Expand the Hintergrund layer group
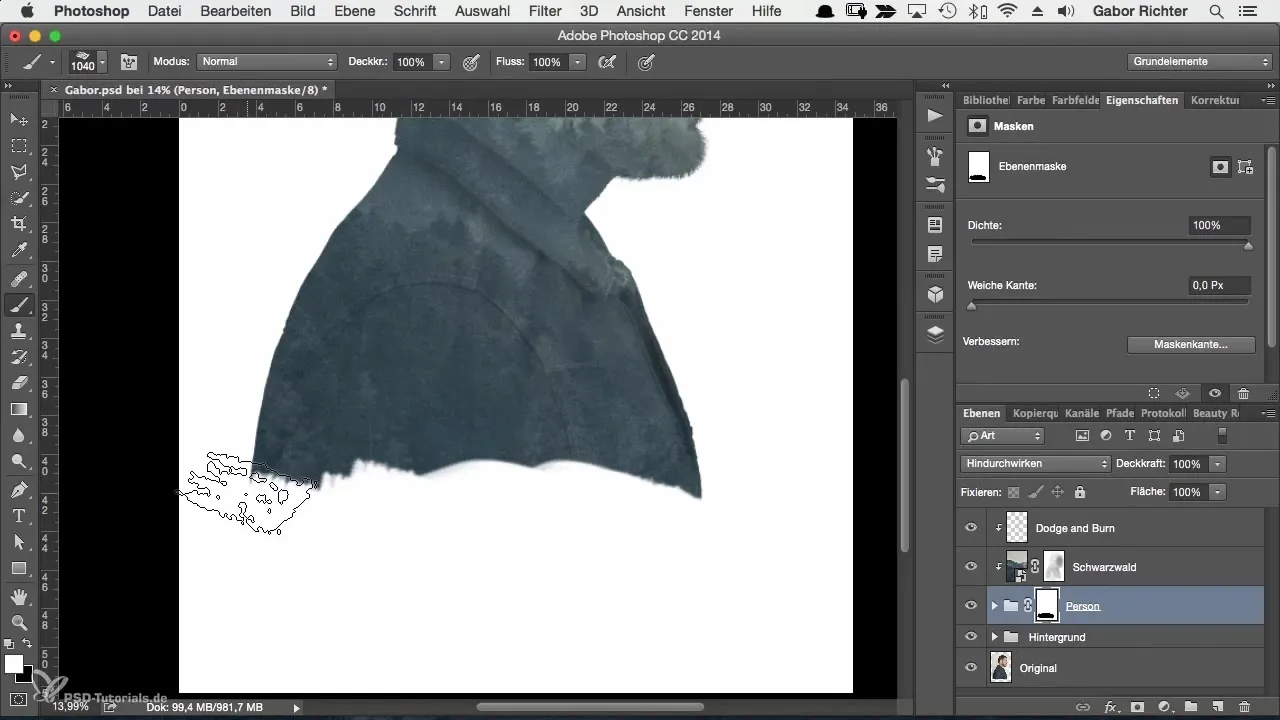The width and height of the screenshot is (1280, 720). pyautogui.click(x=994, y=636)
